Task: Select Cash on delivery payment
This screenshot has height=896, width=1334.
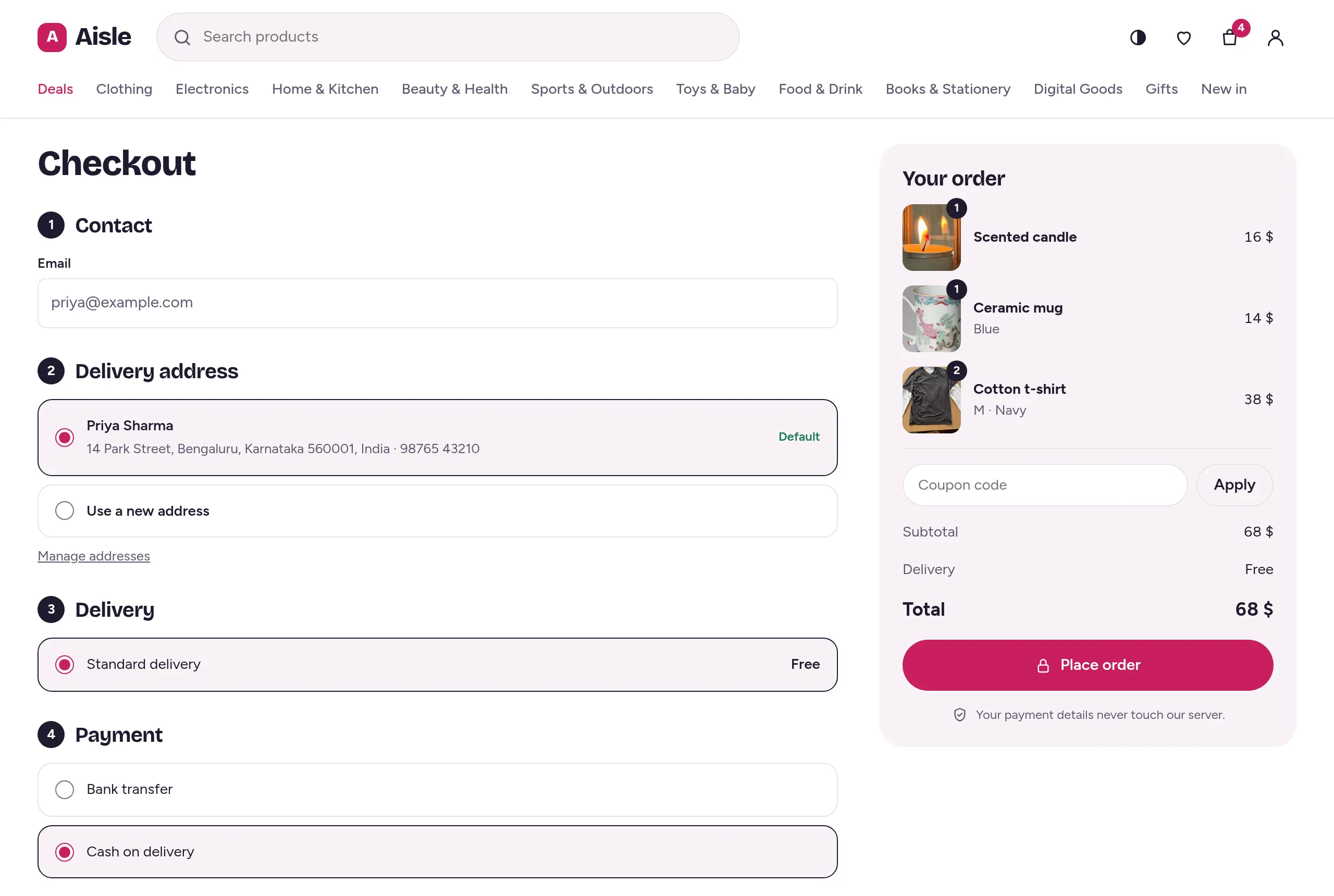Action: (437, 851)
